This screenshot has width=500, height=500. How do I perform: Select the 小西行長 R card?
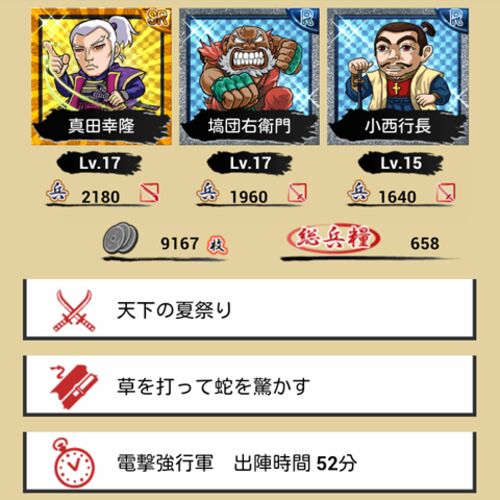(398, 77)
